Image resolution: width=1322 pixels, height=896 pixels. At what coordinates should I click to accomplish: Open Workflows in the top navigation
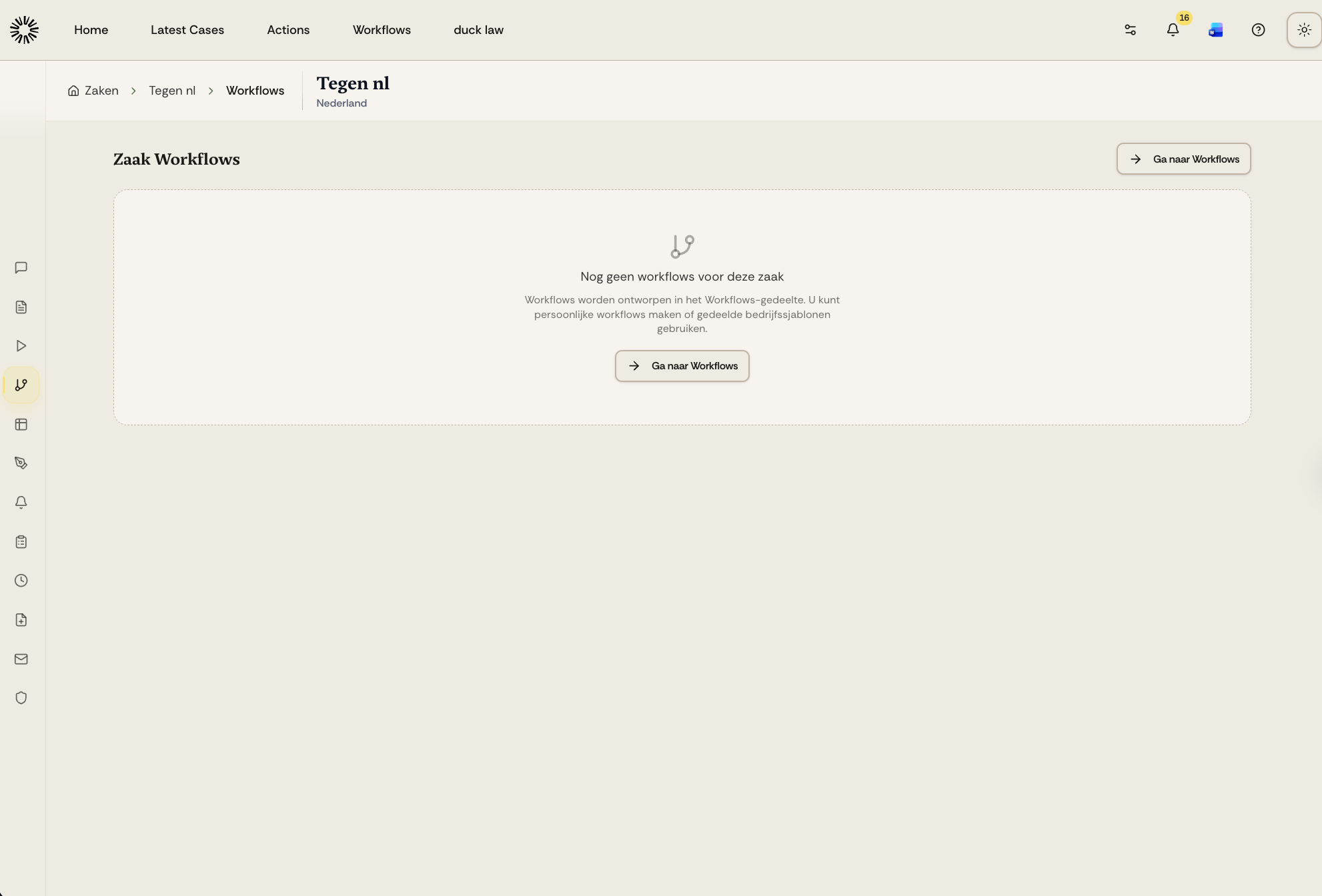[382, 30]
